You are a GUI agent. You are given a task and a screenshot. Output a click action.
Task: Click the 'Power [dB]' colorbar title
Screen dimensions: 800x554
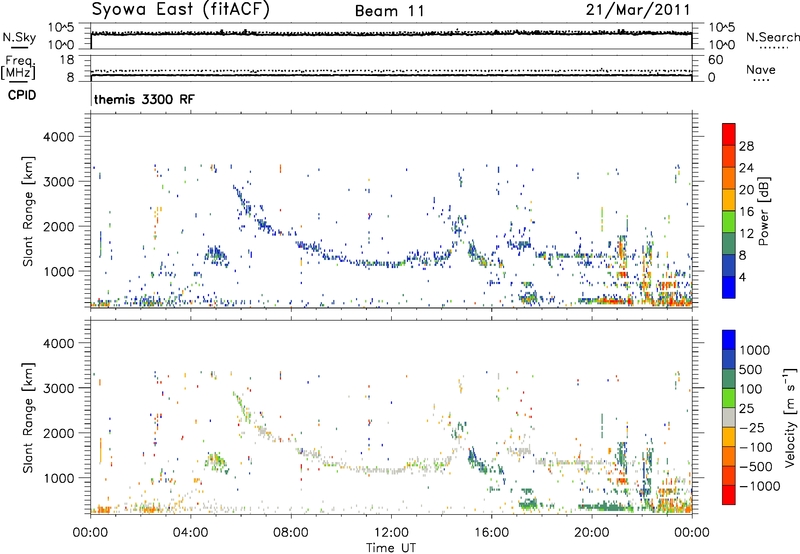coord(763,211)
